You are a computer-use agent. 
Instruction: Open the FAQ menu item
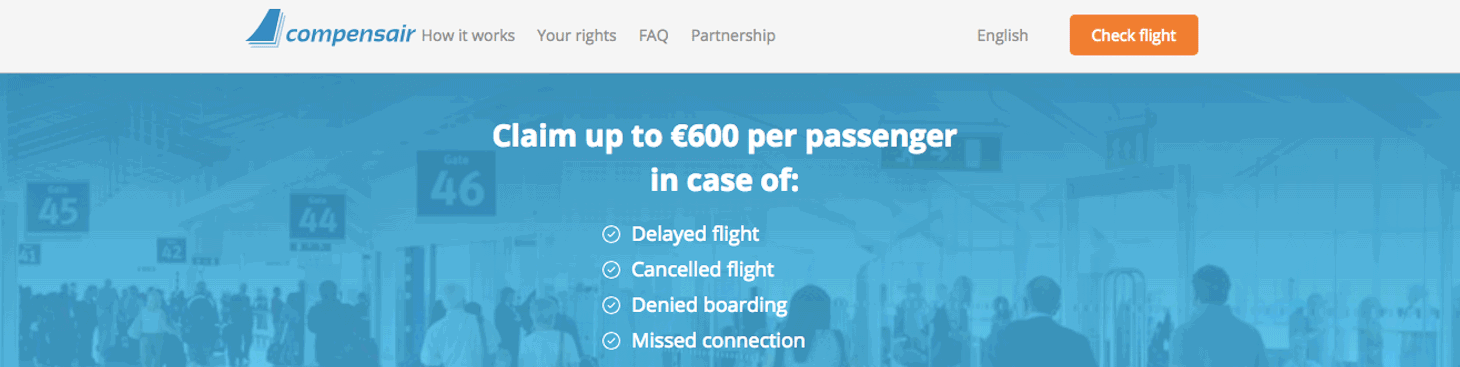(x=654, y=36)
